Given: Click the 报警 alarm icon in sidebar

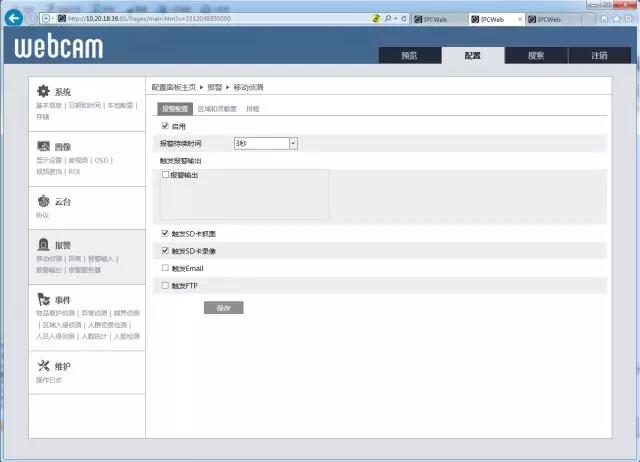Looking at the screenshot, I should point(43,245).
